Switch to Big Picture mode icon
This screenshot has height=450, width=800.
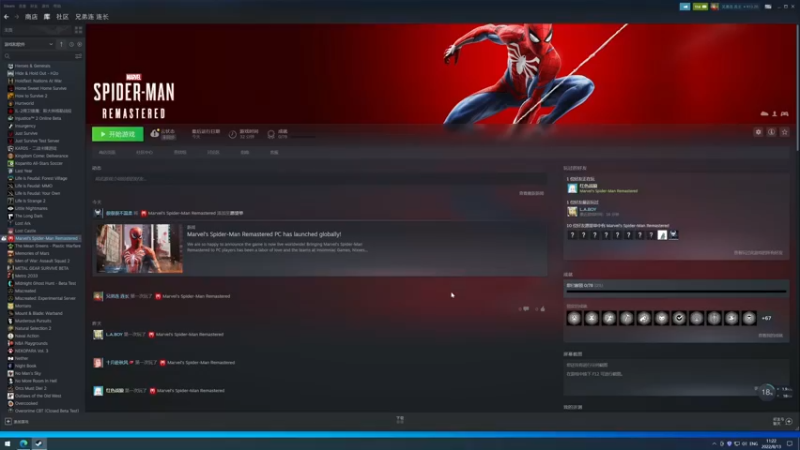[x=768, y=7]
